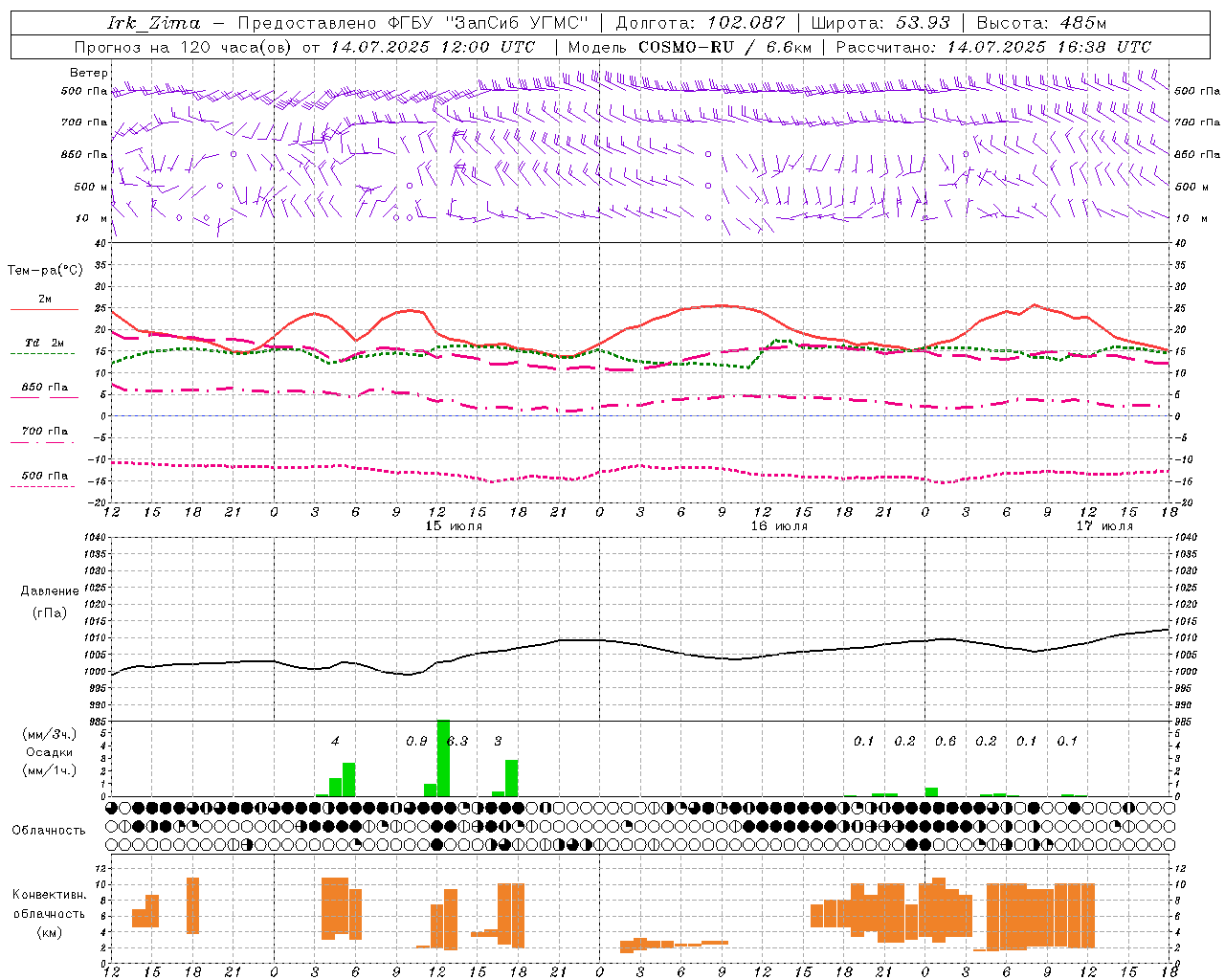Click the Облачность cloud cover label
This screenshot has width=1225, height=980.
tap(49, 830)
